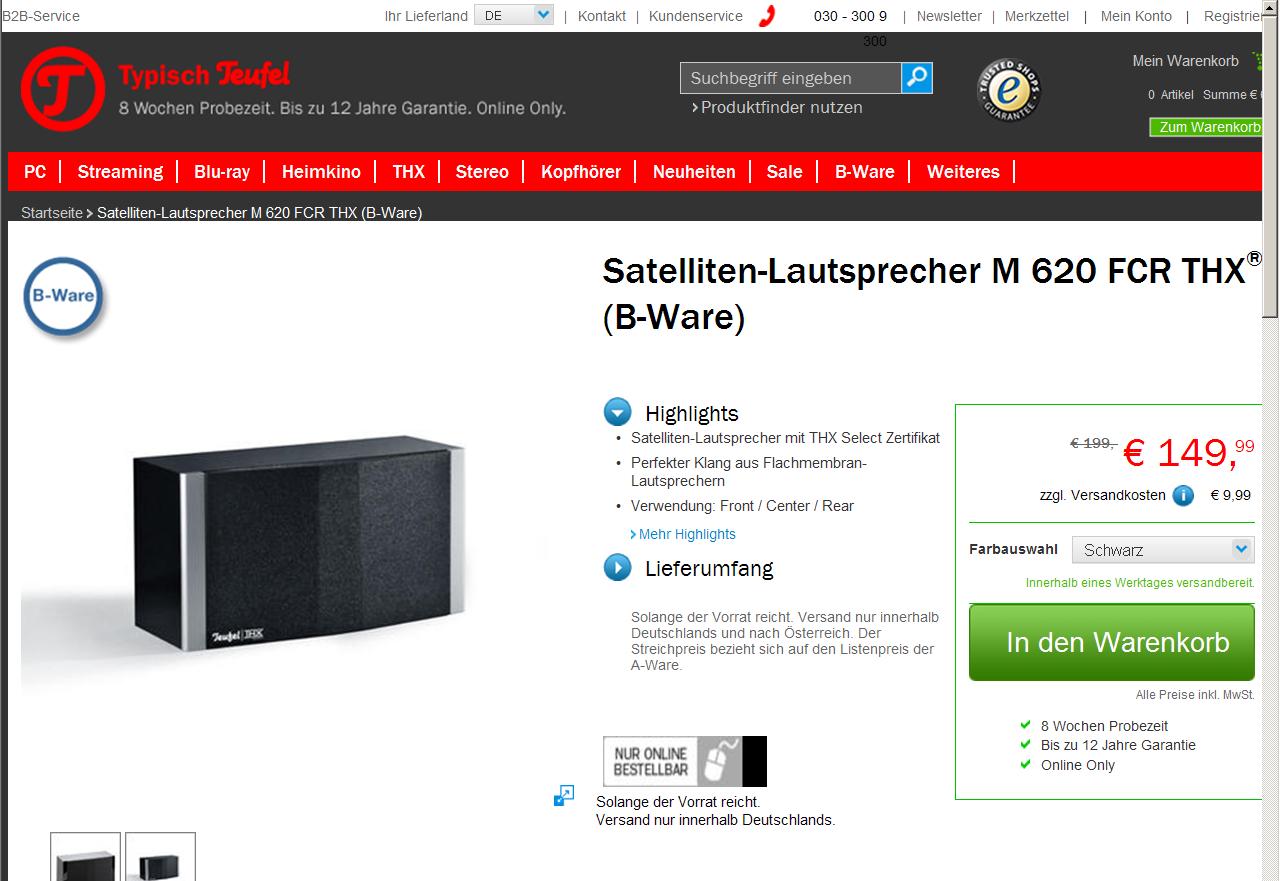The height and width of the screenshot is (881, 1280).
Task: Click the Zum Warenkorb button
Action: [1207, 127]
